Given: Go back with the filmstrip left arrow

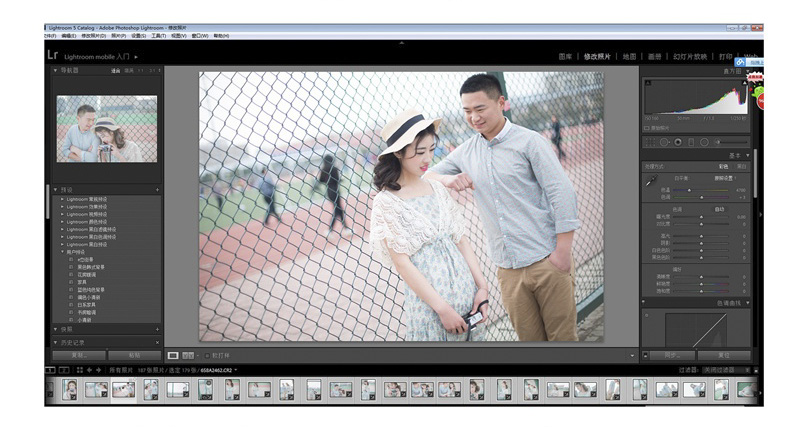Looking at the screenshot, I should click(89, 370).
